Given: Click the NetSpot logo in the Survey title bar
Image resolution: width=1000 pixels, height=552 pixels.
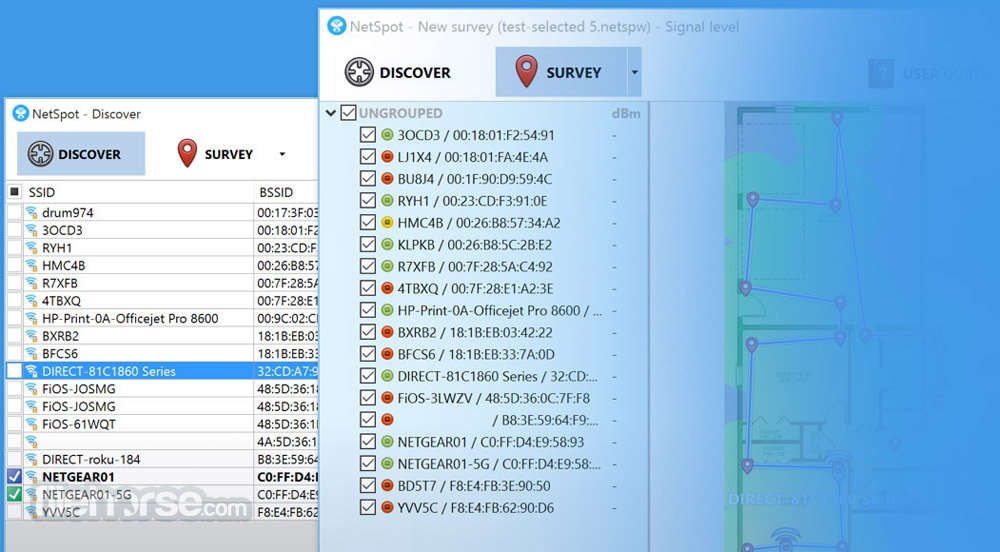Looking at the screenshot, I should click(x=336, y=26).
